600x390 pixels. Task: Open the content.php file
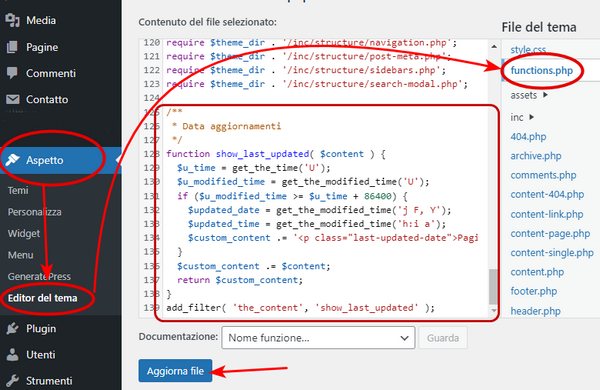click(537, 272)
